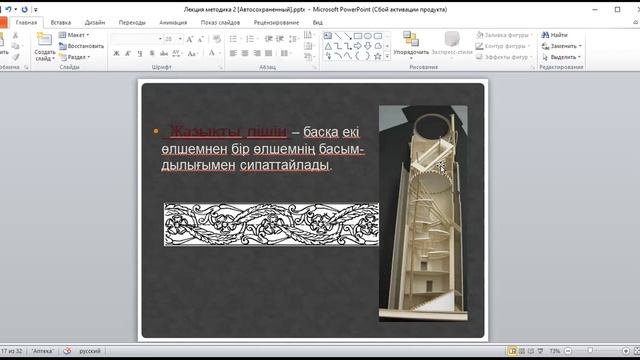
Task: Open the change case Aa dropdown
Action: point(193,53)
